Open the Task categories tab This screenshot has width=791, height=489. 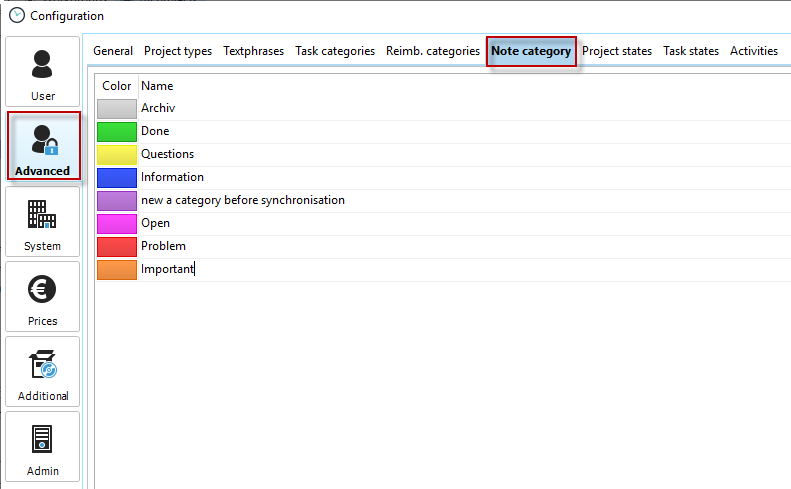coord(335,51)
